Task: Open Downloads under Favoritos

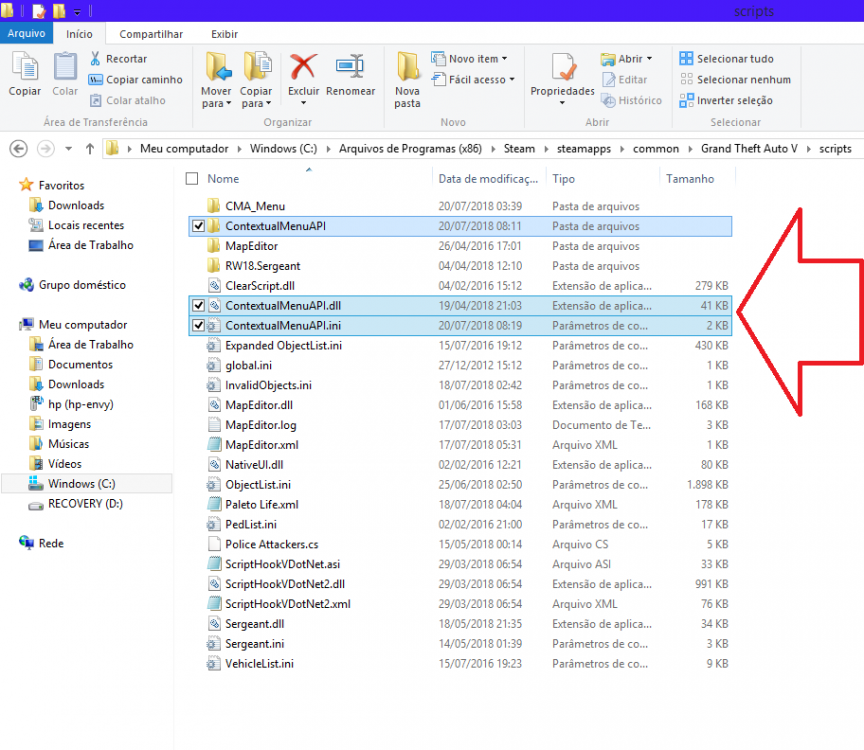Action: pos(76,206)
